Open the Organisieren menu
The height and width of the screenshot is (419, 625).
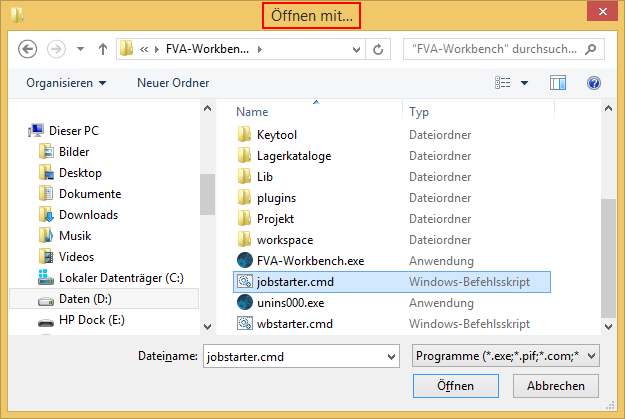[66, 83]
